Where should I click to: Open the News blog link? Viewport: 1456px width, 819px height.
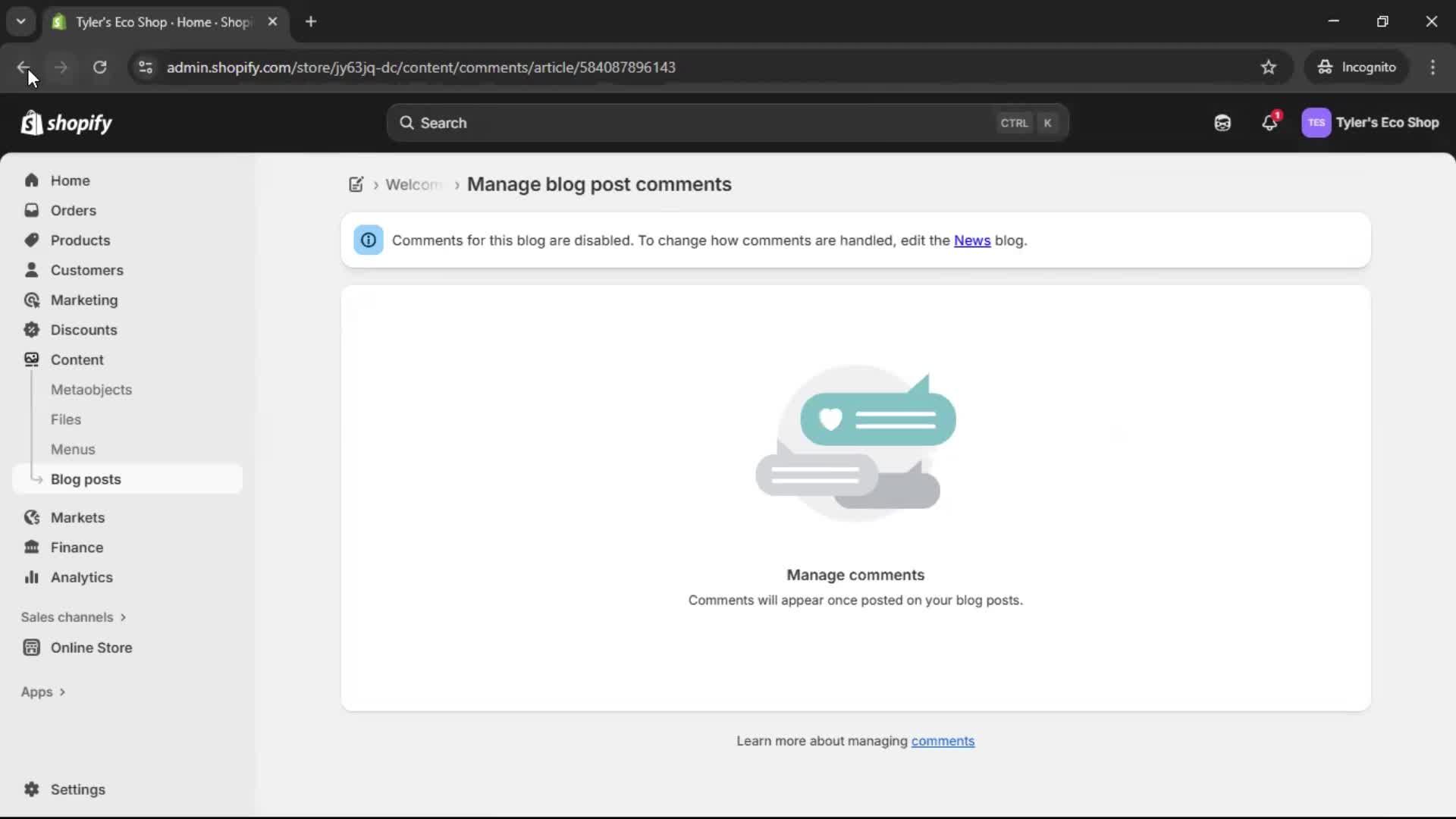coord(971,240)
